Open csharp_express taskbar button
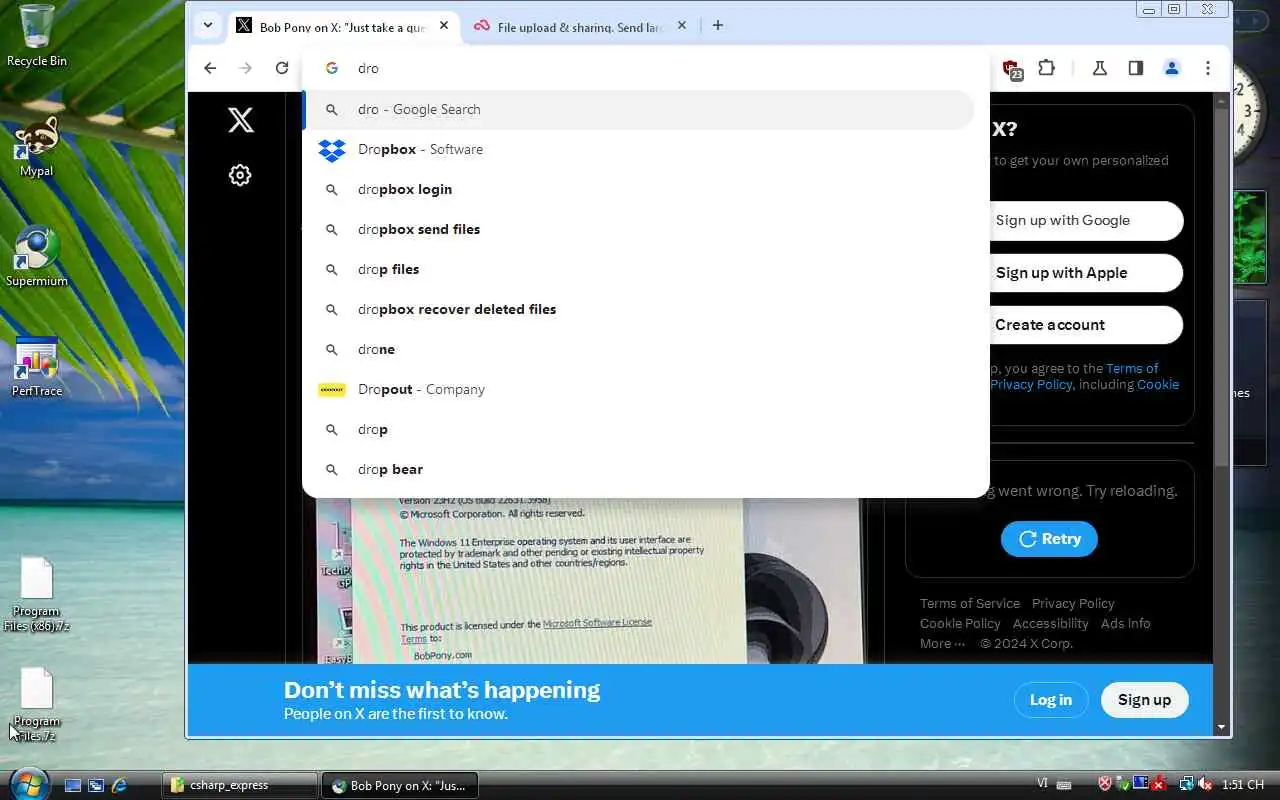Image resolution: width=1280 pixels, height=800 pixels. click(x=239, y=785)
